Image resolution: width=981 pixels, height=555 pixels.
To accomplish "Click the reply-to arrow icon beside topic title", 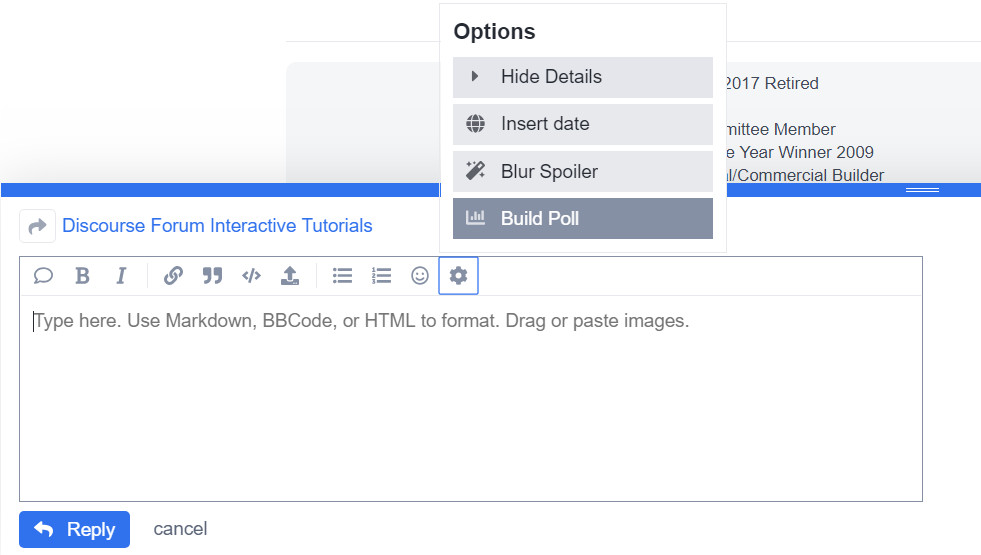I will [x=37, y=226].
